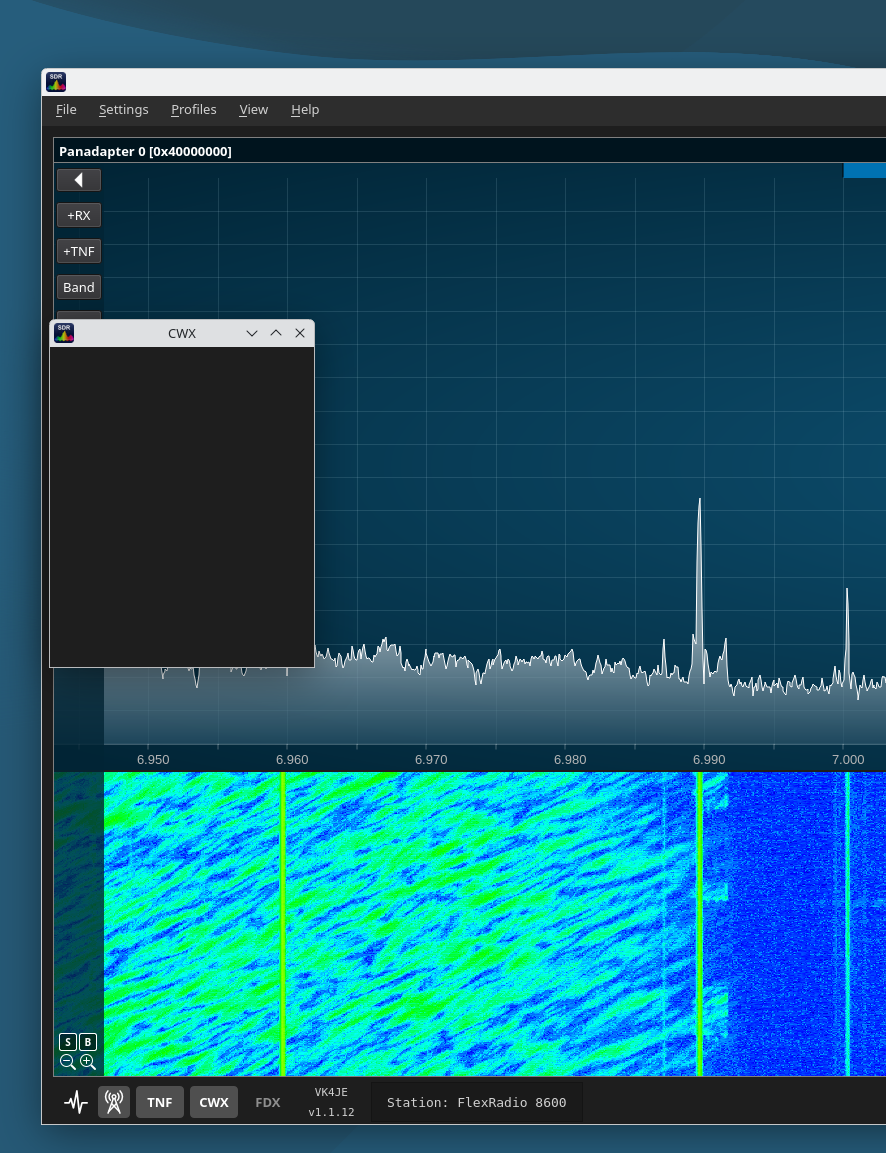The height and width of the screenshot is (1153, 886).
Task: Click the 6.970 frequency label
Action: [x=431, y=760]
